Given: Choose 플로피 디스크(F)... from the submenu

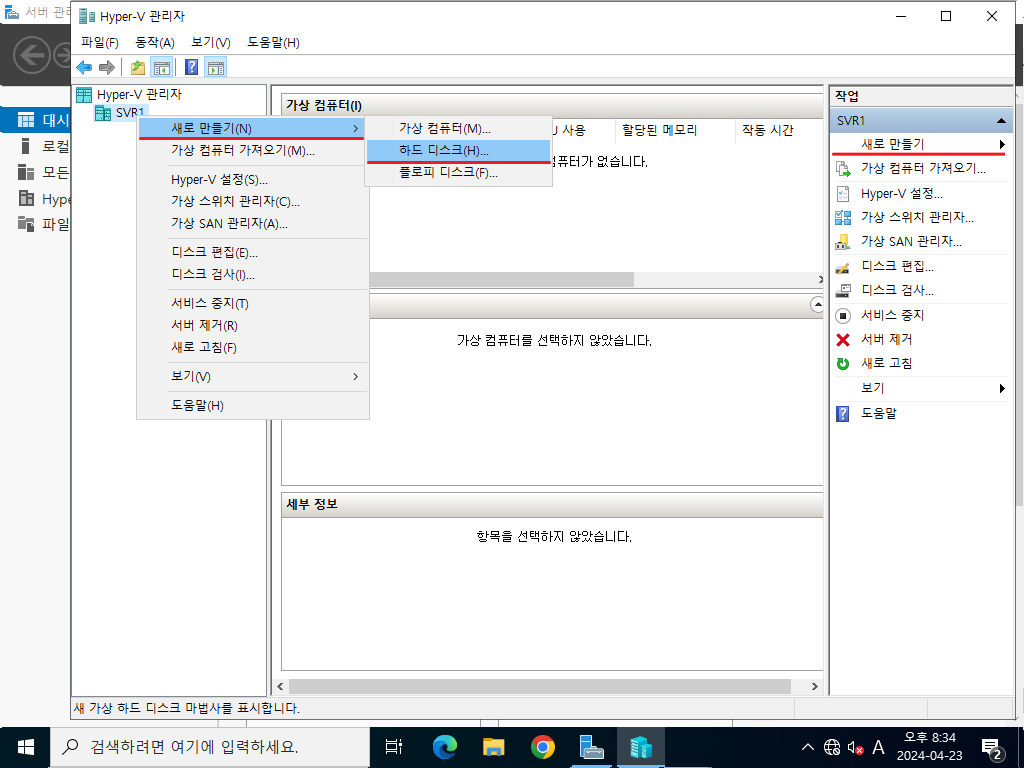Looking at the screenshot, I should [459, 173].
